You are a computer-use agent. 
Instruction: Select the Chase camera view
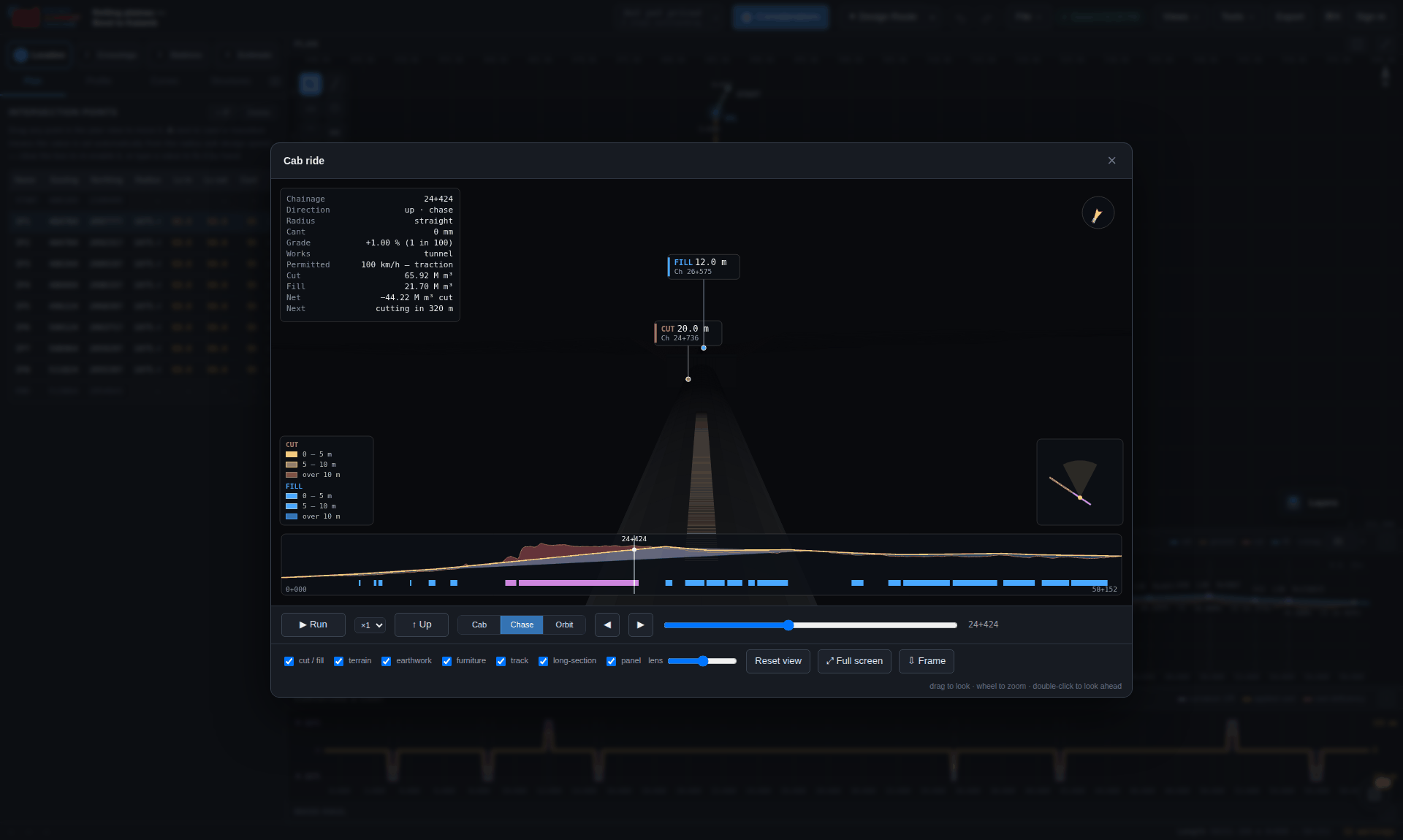(522, 625)
